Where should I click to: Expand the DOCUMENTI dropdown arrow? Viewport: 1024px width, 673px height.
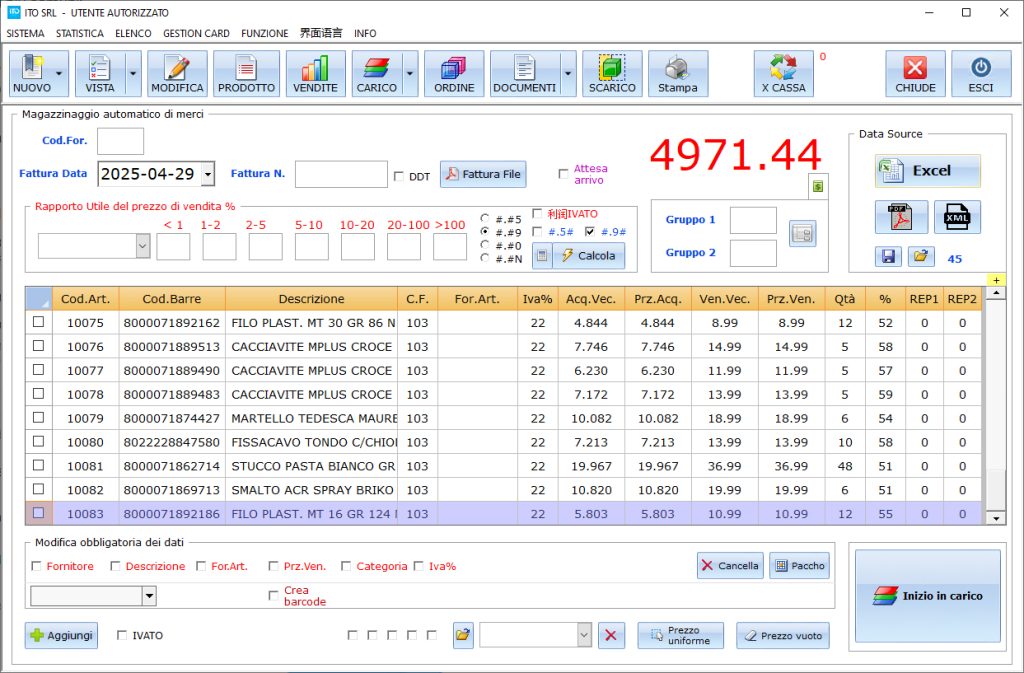[568, 74]
